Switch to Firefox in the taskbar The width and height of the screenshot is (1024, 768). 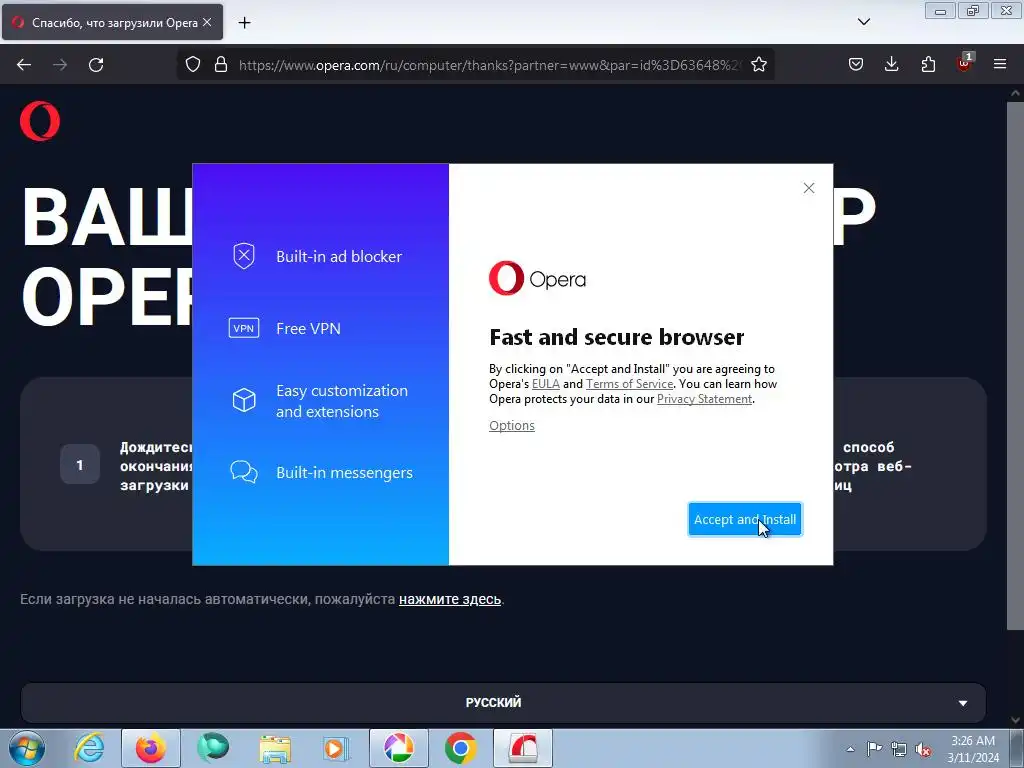coord(150,748)
